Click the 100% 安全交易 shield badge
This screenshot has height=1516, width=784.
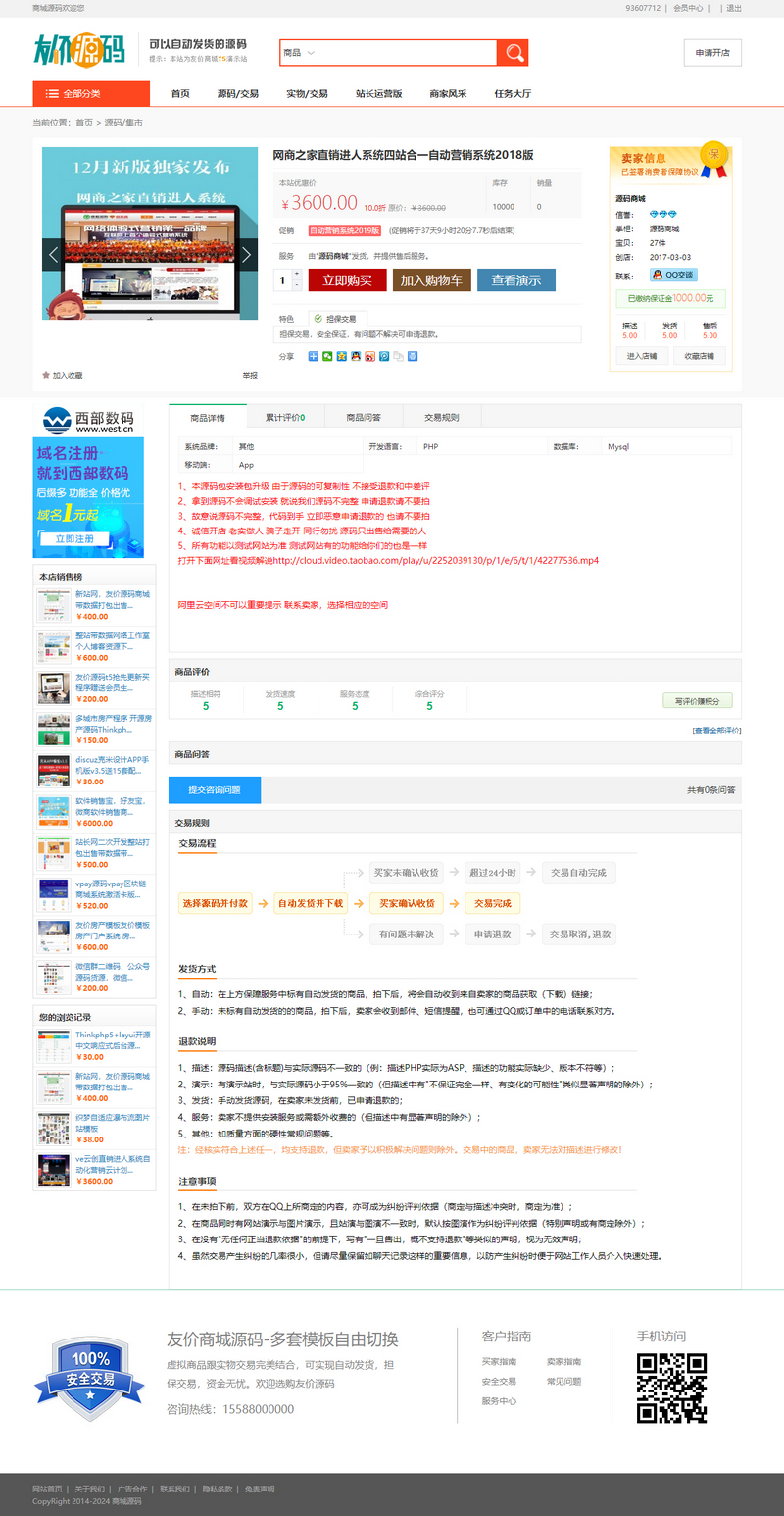coord(89,1378)
